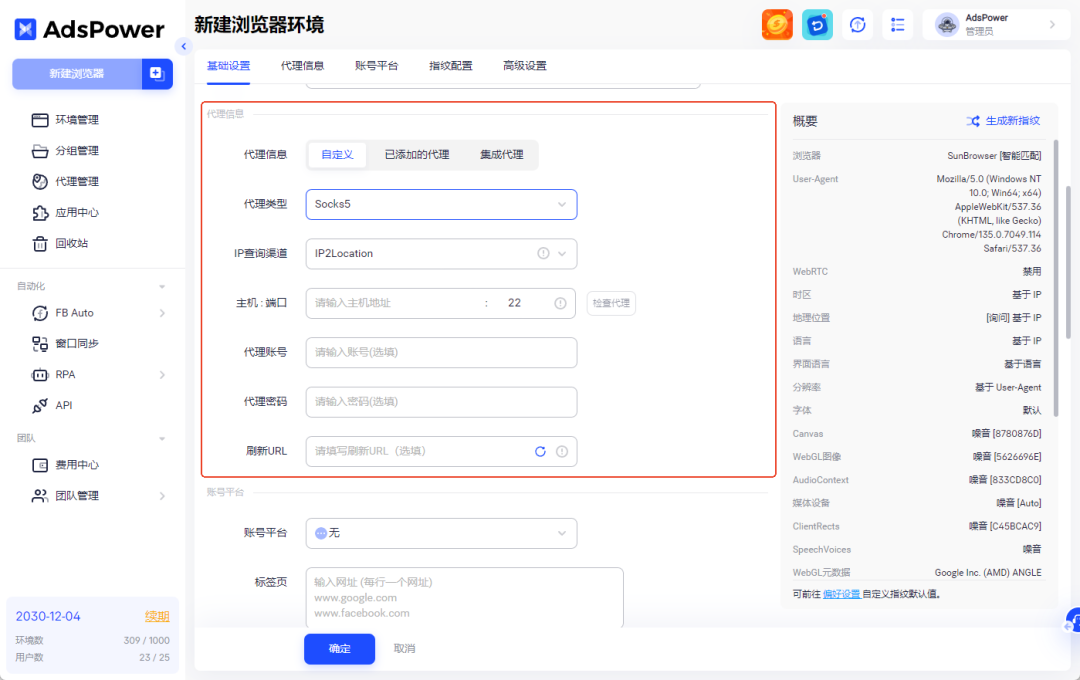Switch to the 集成代理 proxy option

point(501,155)
